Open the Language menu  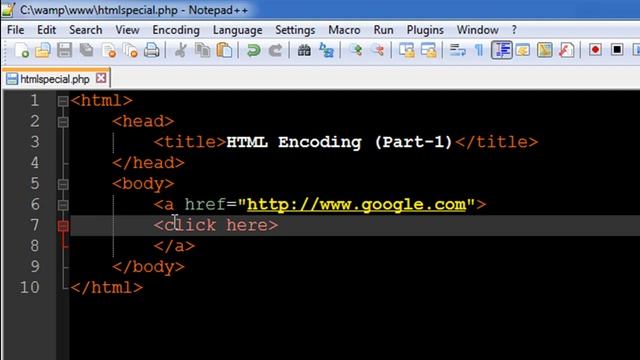tap(238, 30)
